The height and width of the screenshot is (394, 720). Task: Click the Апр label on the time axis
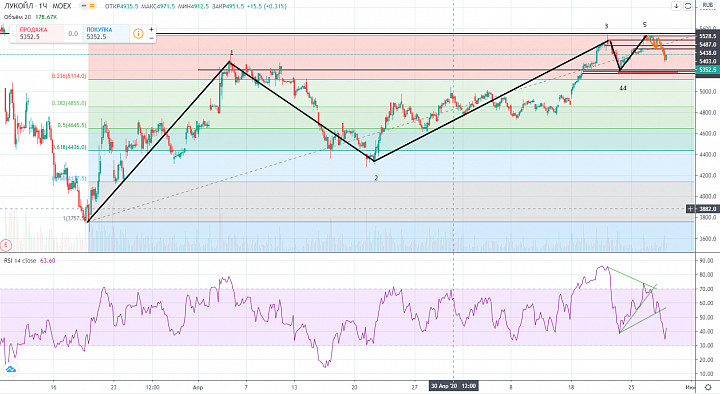click(x=198, y=387)
